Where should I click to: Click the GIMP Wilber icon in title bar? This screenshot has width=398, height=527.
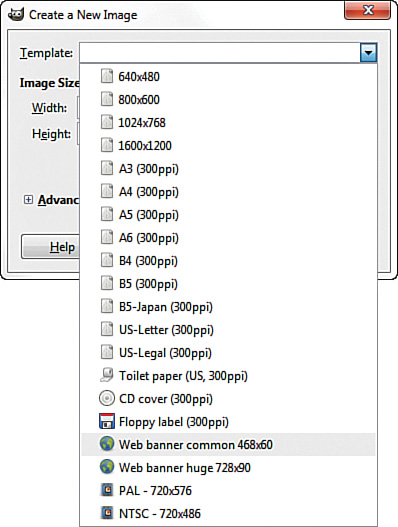coord(16,15)
